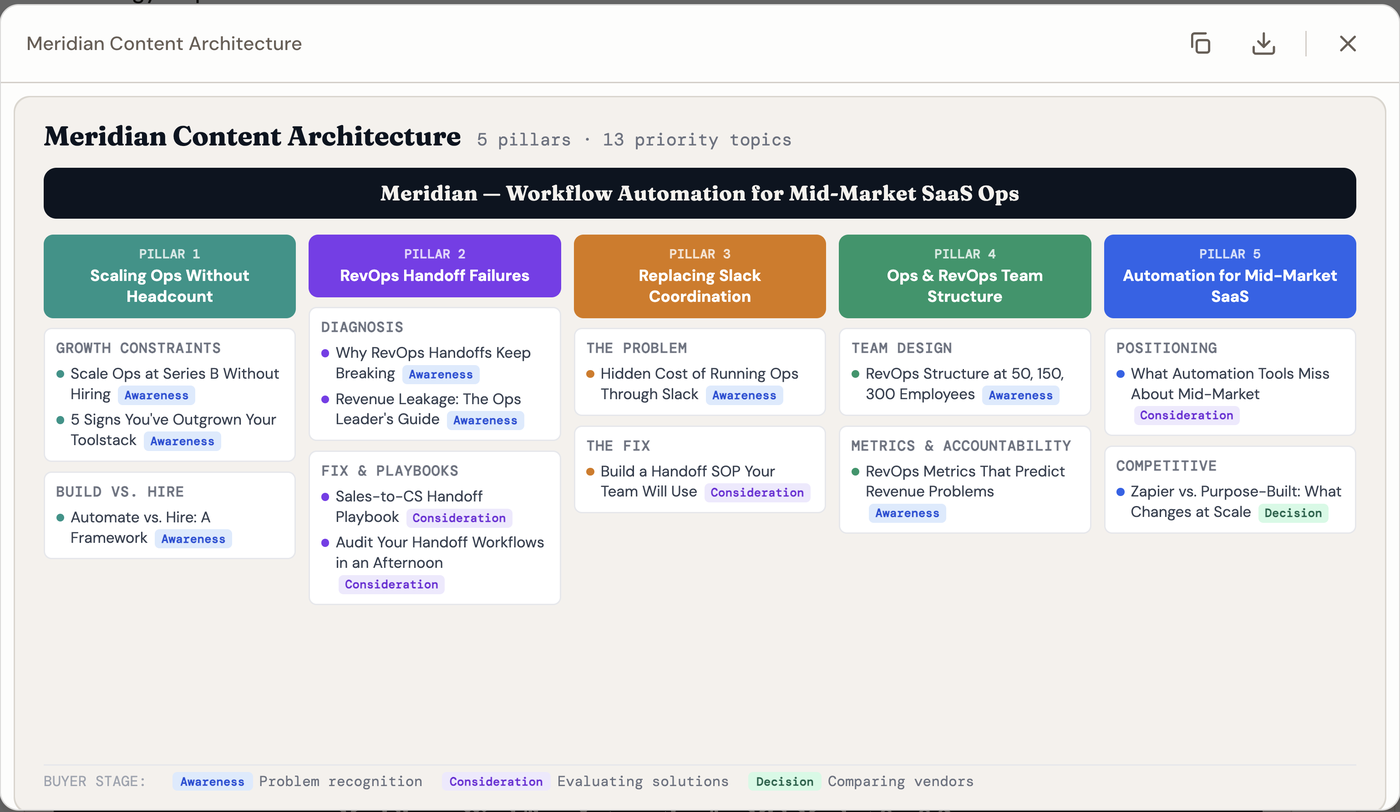Click 'Scale Ops at Series B Without Hiring' topic
Image resolution: width=1400 pixels, height=812 pixels.
click(174, 384)
